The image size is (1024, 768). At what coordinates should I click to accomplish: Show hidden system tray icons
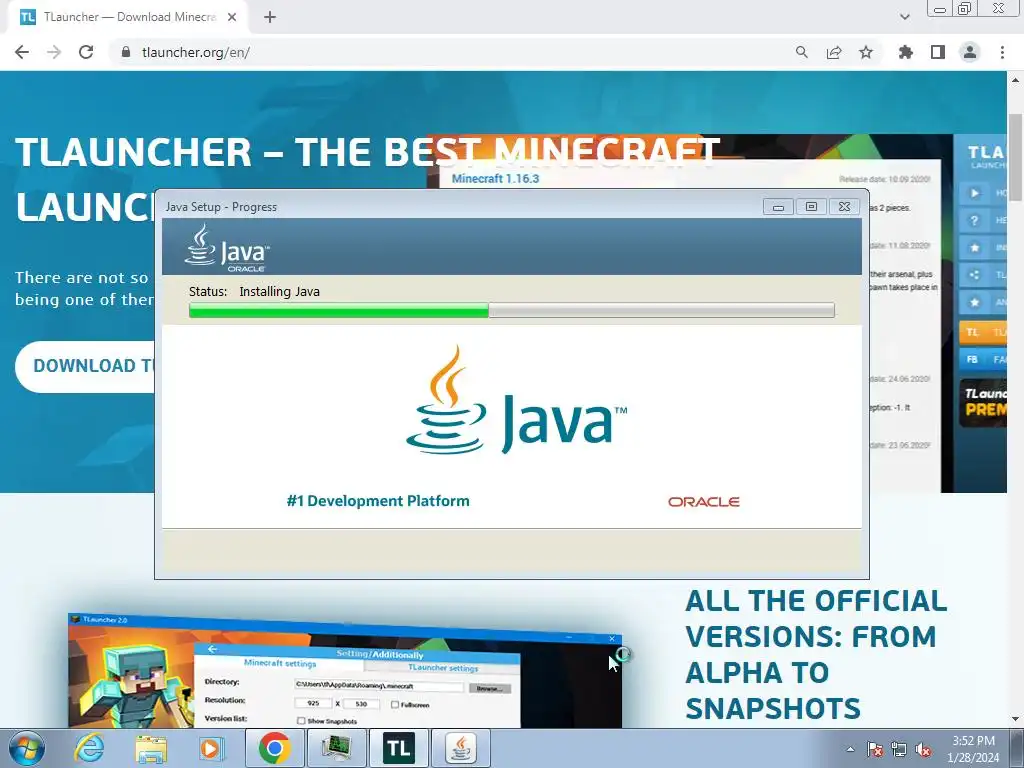click(x=850, y=749)
